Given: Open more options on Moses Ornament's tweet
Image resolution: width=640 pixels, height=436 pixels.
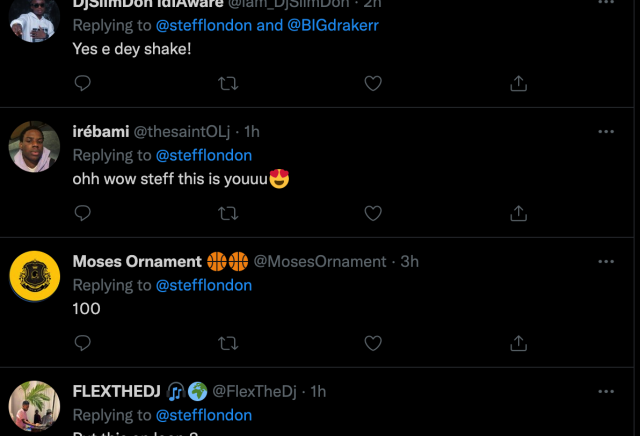Looking at the screenshot, I should (x=606, y=262).
